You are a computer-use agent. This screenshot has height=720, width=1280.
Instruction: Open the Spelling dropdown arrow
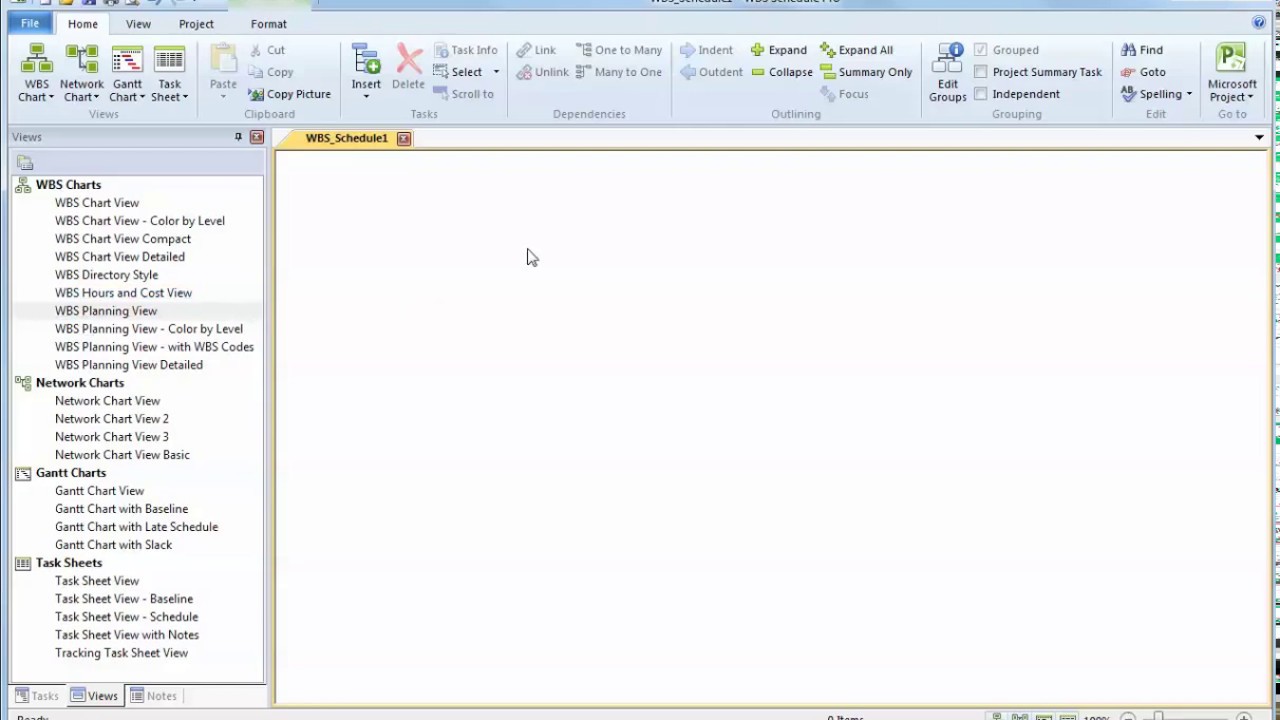1189,94
